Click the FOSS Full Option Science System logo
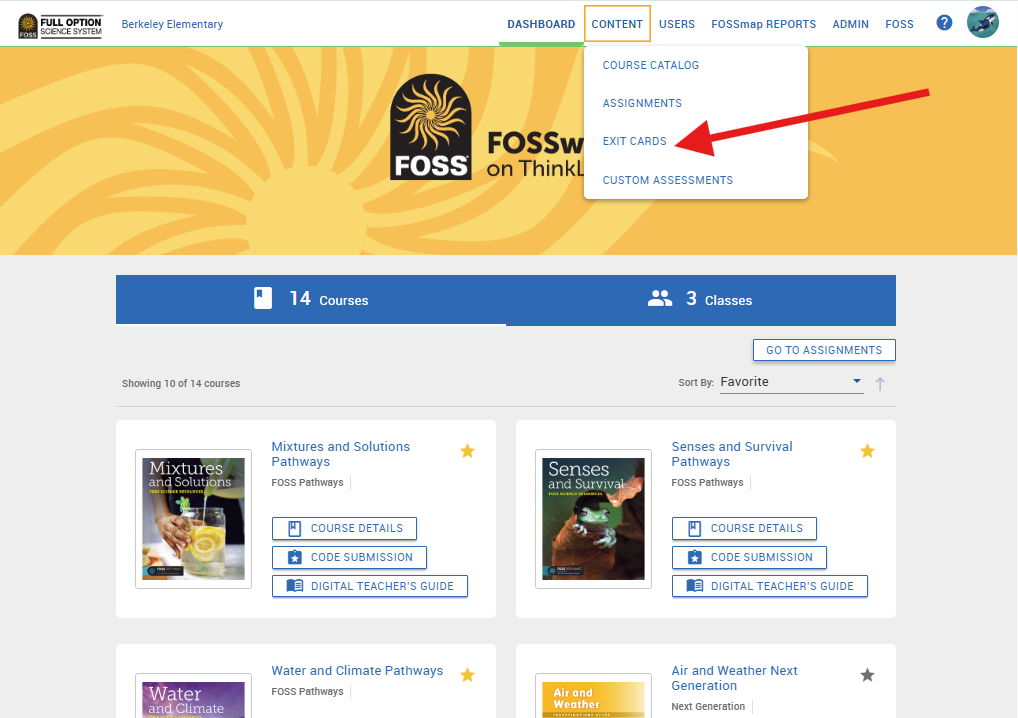1018x718 pixels. pos(60,26)
